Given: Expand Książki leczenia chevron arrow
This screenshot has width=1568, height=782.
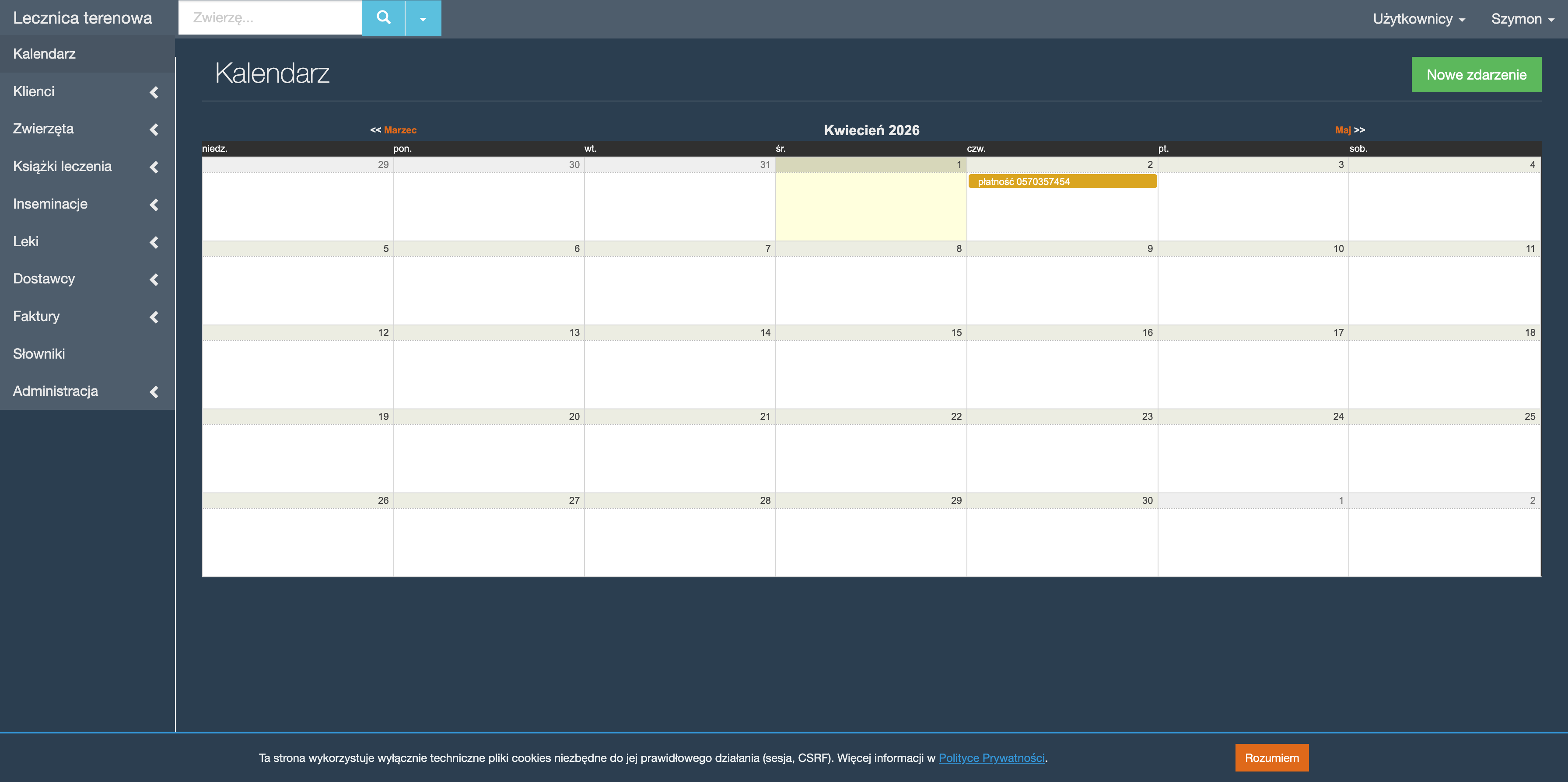Looking at the screenshot, I should (154, 167).
